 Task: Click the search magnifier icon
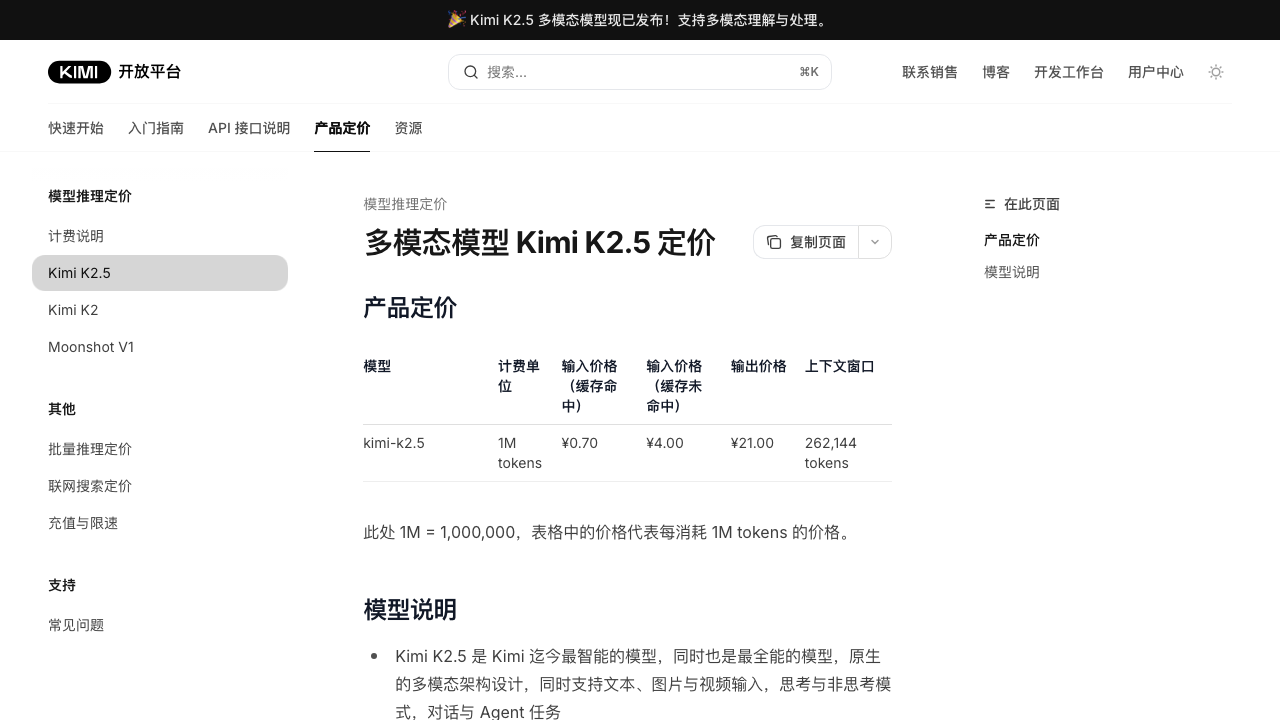[470, 72]
